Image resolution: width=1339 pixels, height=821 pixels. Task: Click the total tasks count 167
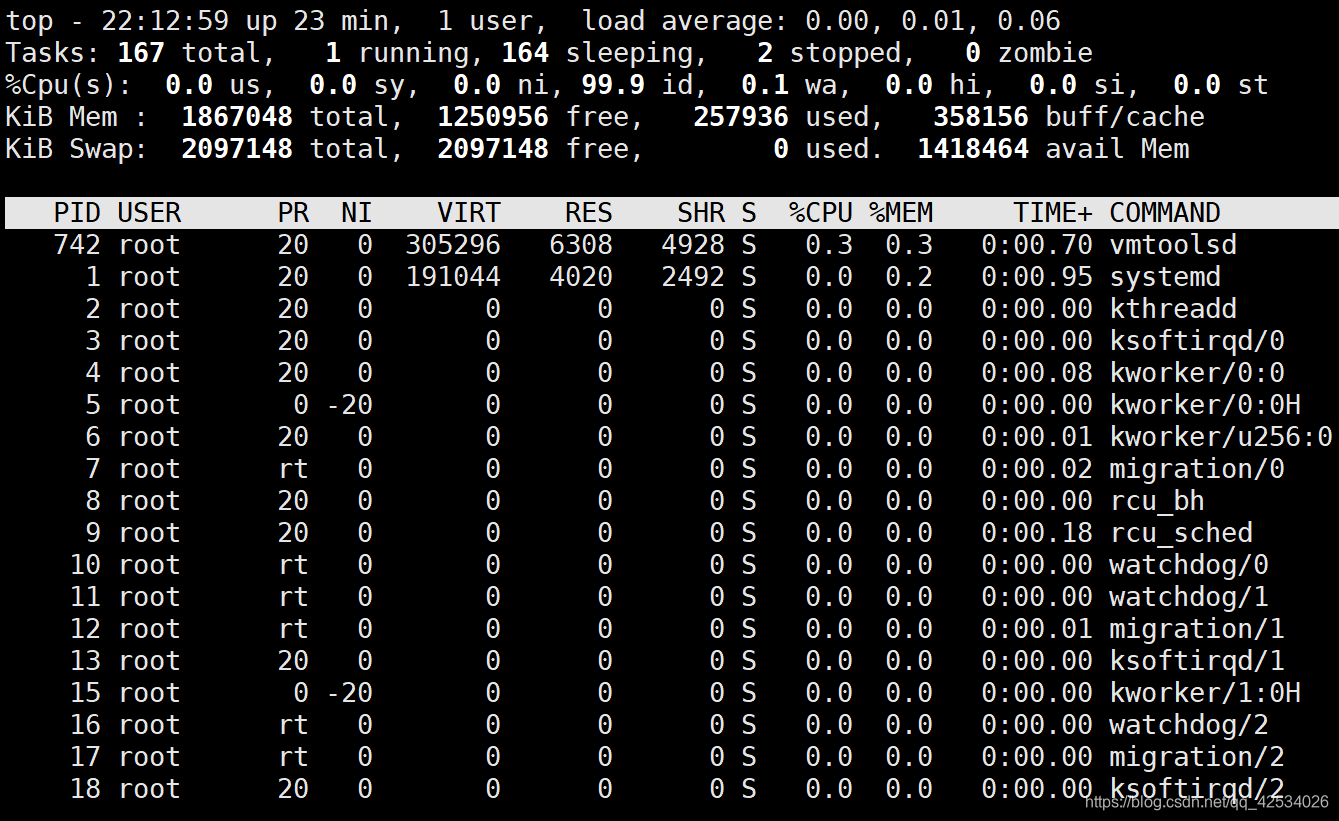(141, 53)
